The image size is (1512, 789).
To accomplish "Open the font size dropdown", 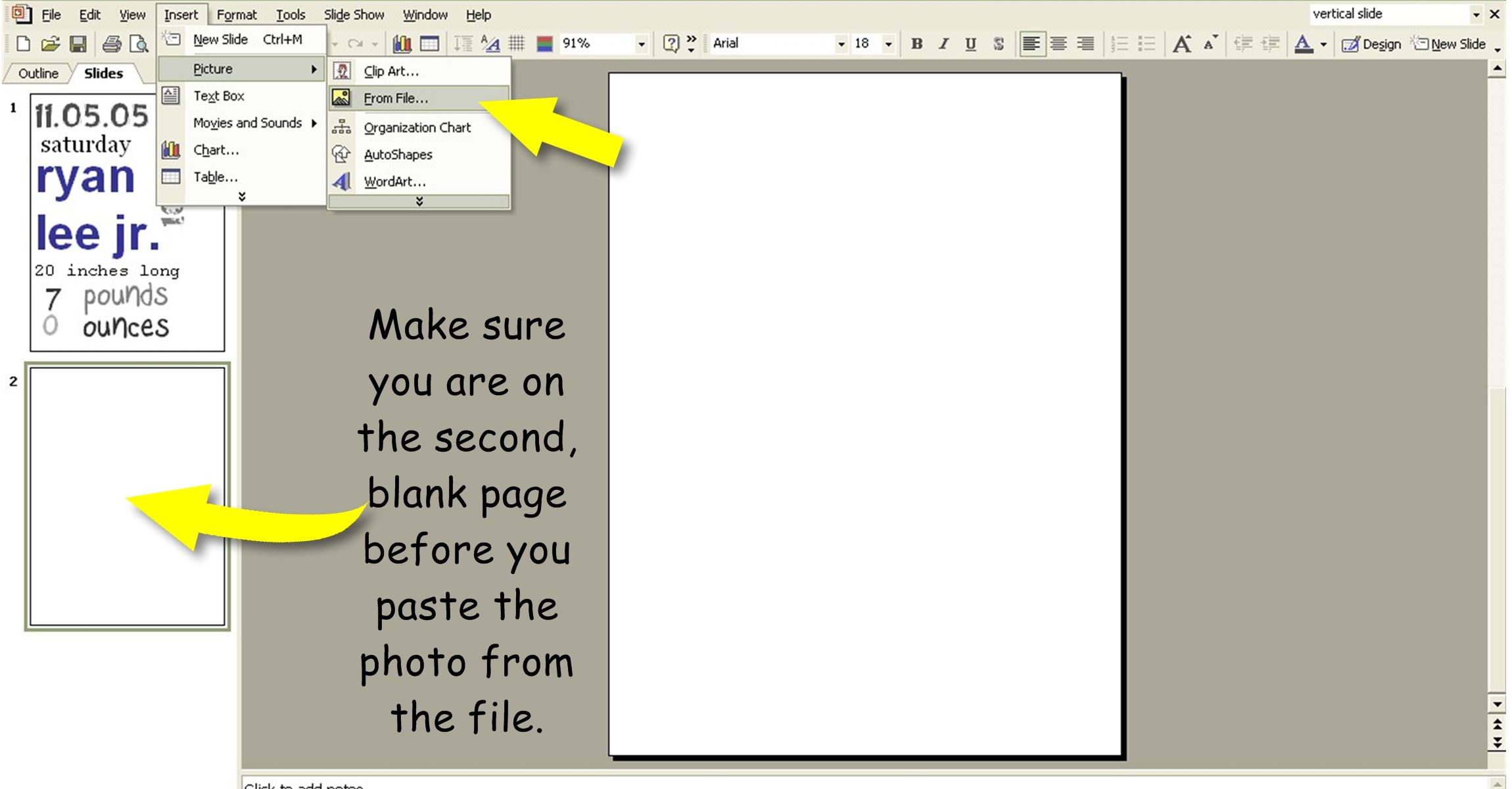I will (x=888, y=44).
